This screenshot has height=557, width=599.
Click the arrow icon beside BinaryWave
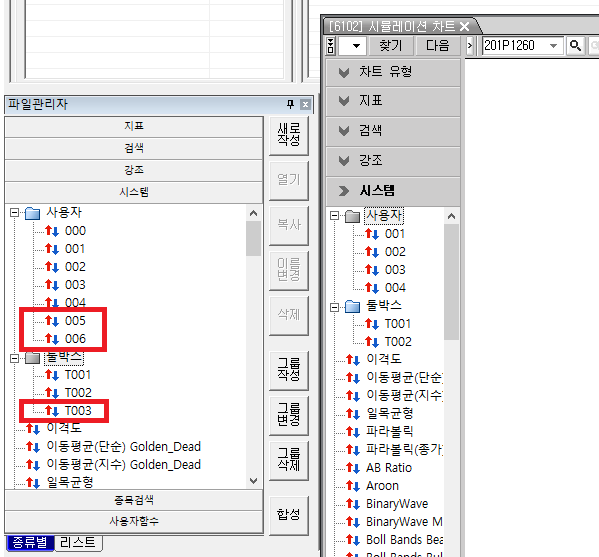point(353,504)
